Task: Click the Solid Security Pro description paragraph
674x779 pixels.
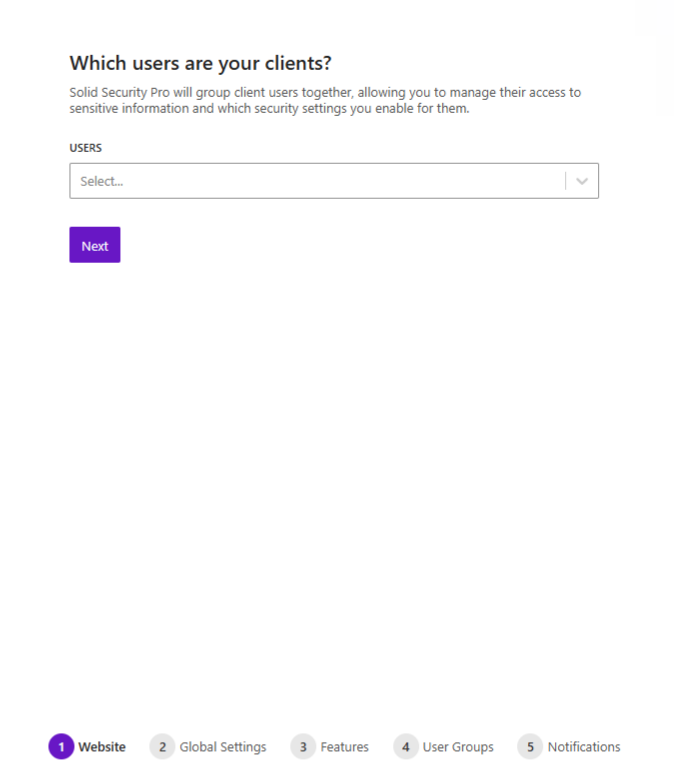Action: (325, 100)
